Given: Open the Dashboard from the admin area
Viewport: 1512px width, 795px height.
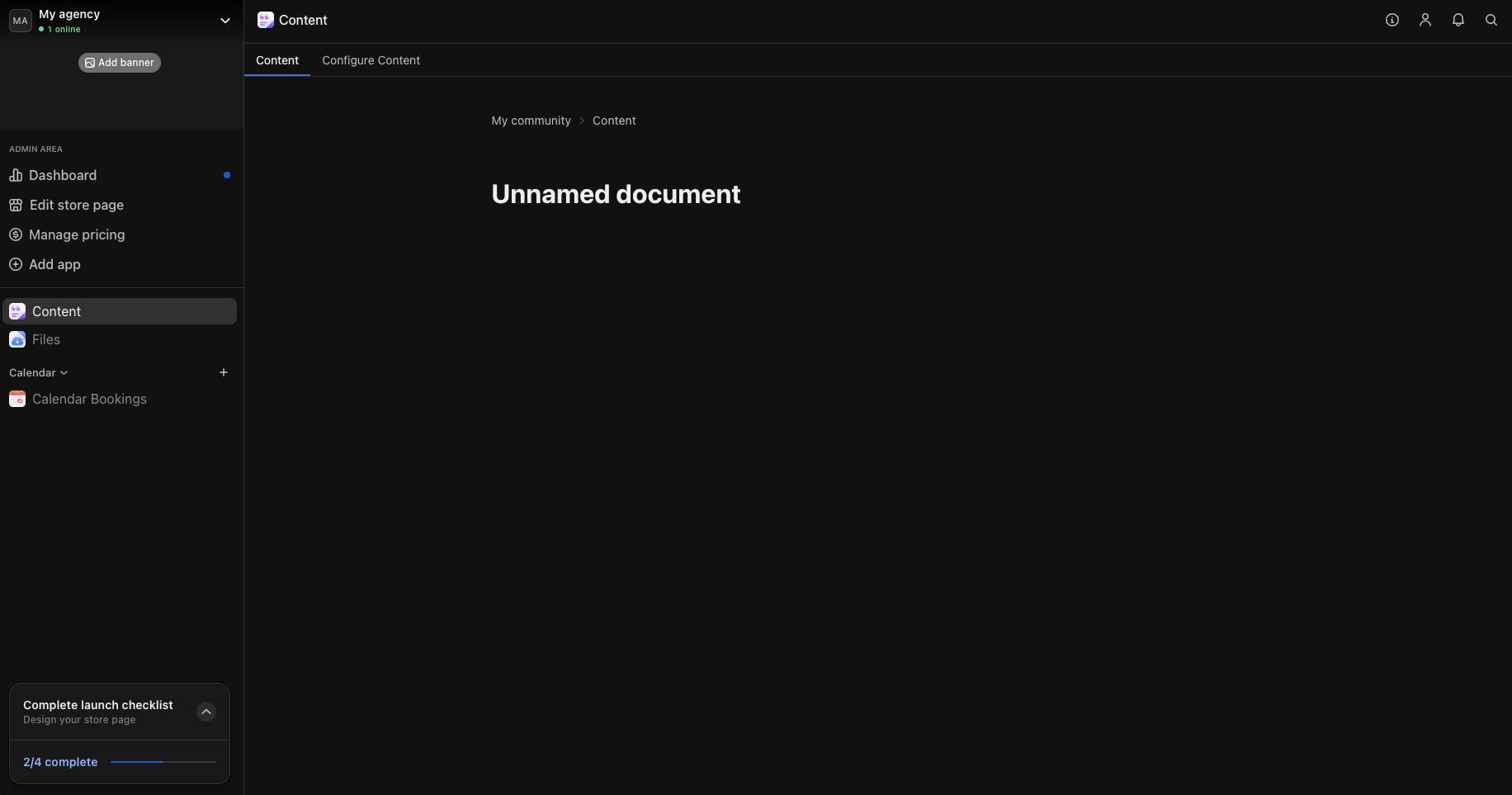Looking at the screenshot, I should tap(62, 175).
